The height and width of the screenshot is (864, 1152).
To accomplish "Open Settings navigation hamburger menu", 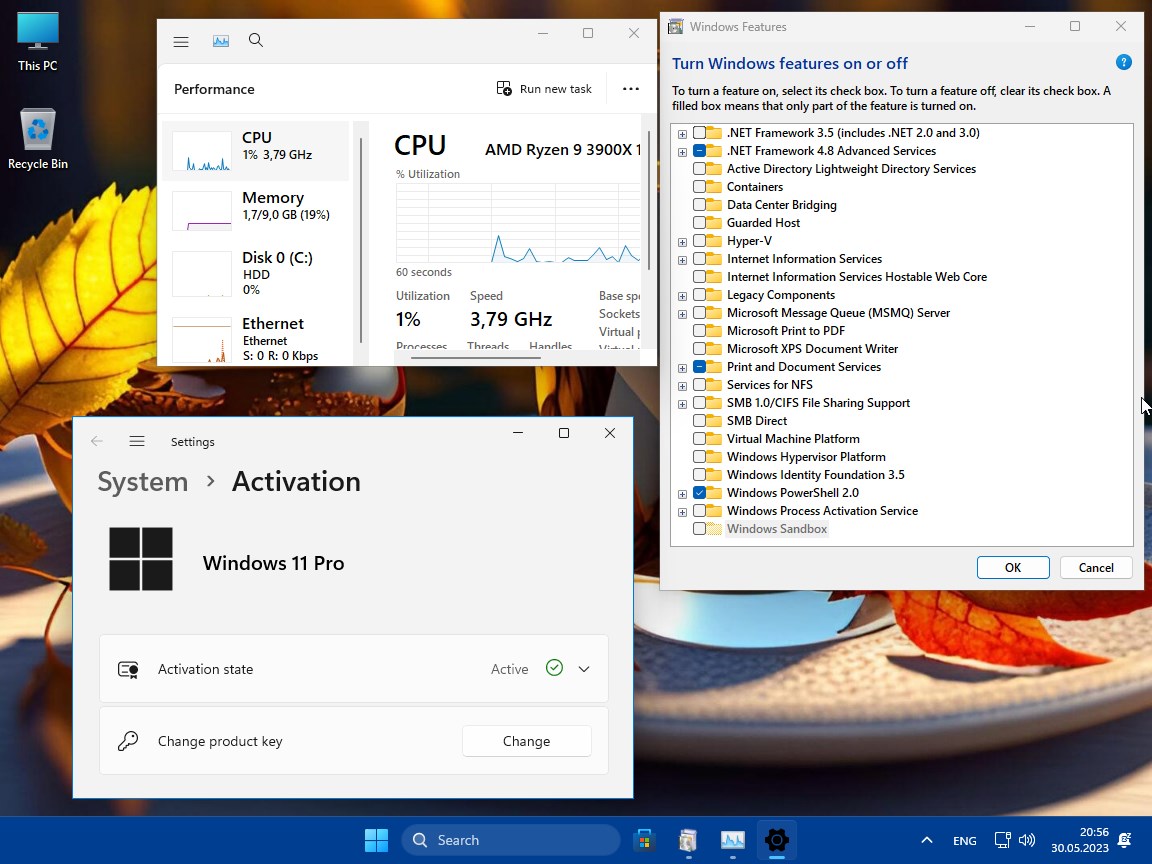I will point(137,441).
